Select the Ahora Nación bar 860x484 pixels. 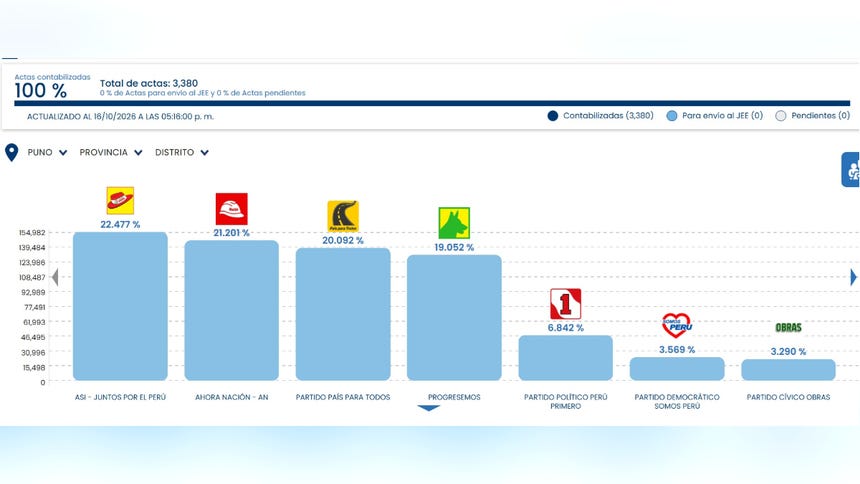pos(231,311)
